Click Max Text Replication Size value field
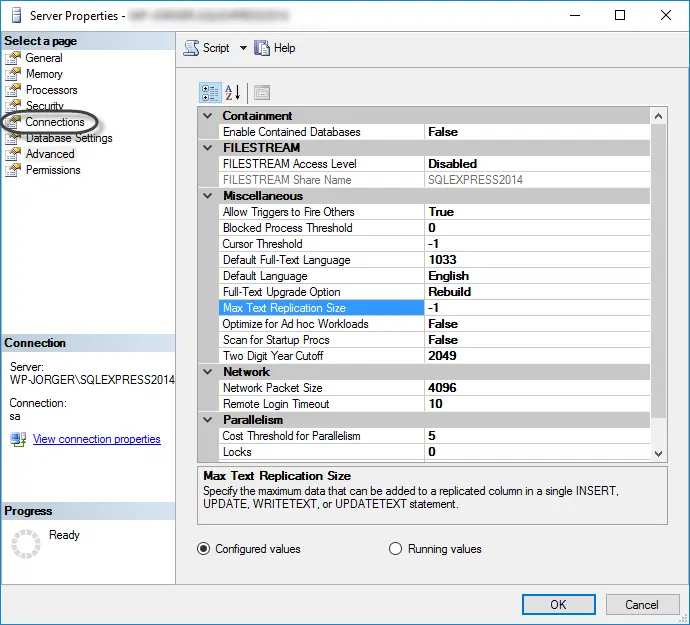Image resolution: width=690 pixels, height=625 pixels. click(x=537, y=308)
